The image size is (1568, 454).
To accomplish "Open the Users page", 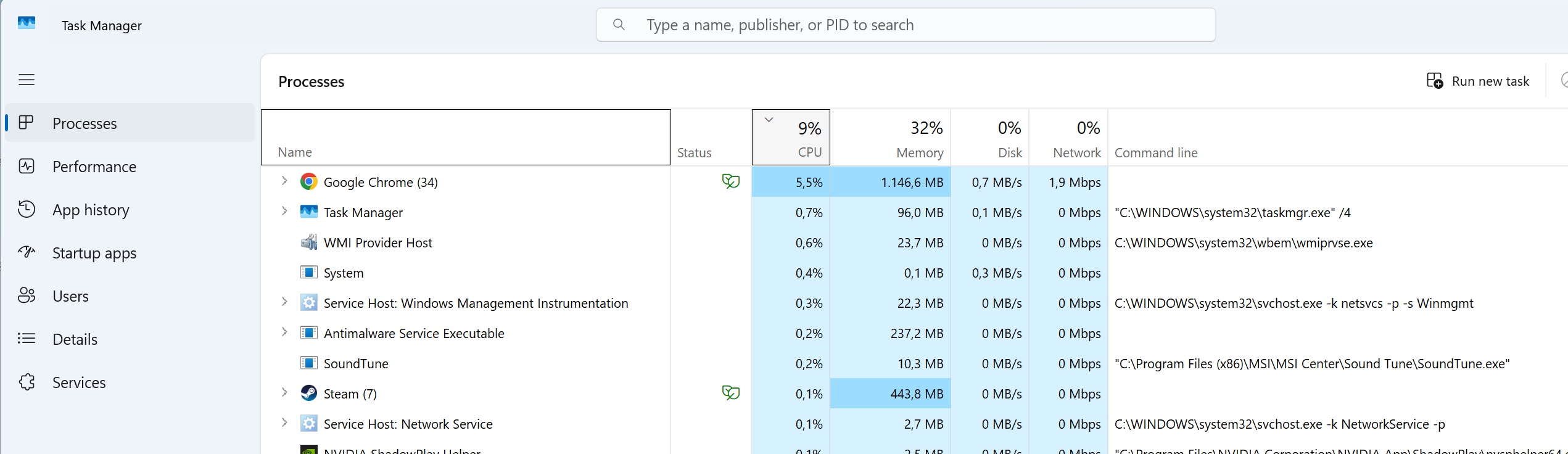I will tap(130, 295).
